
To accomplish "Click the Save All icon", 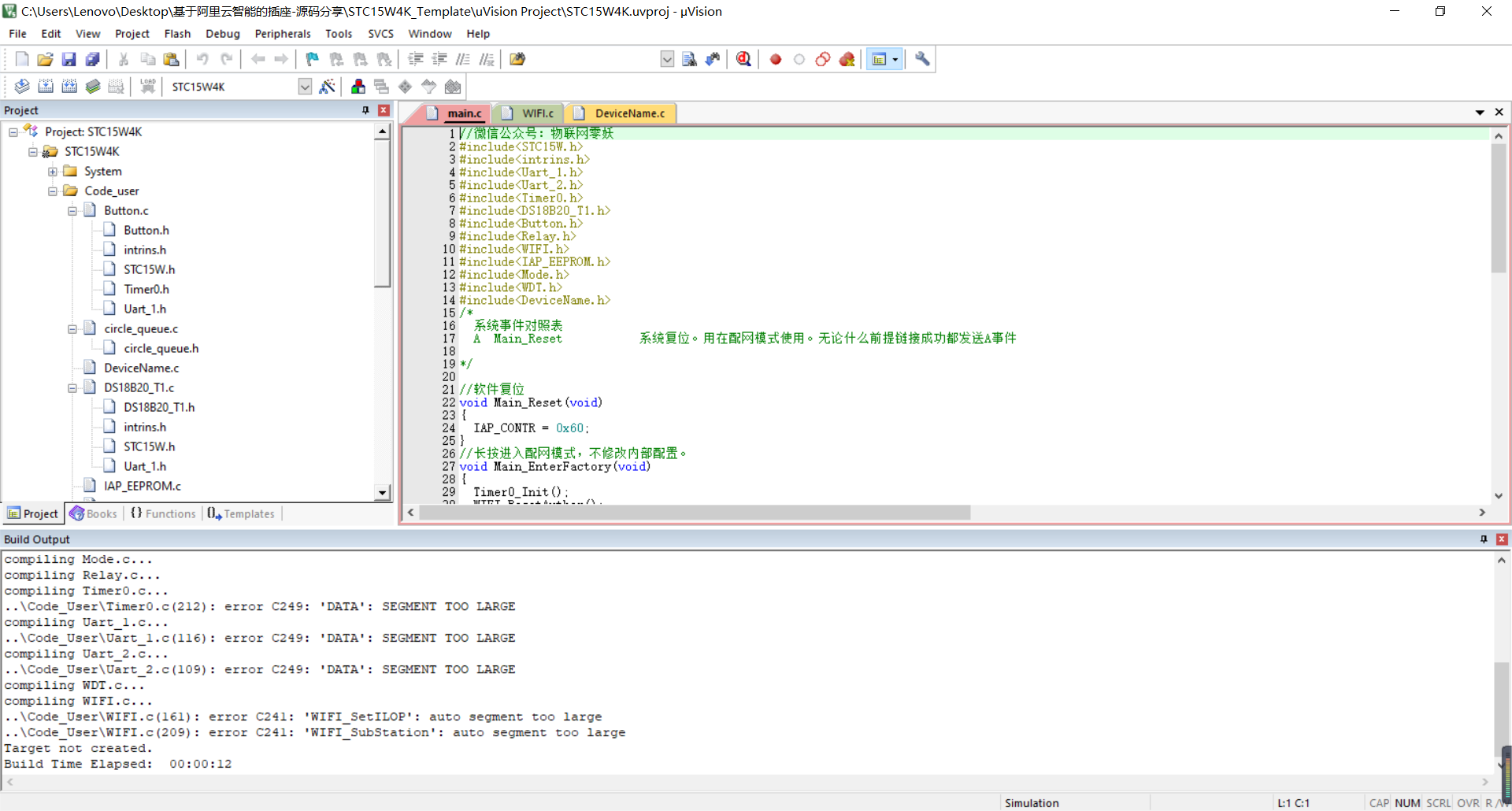I will click(x=93, y=59).
